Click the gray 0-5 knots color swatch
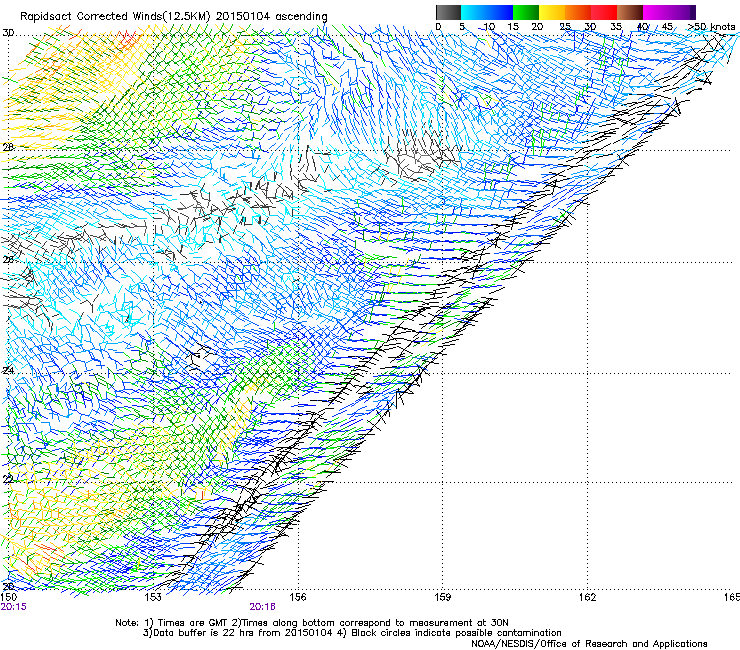 tap(448, 12)
